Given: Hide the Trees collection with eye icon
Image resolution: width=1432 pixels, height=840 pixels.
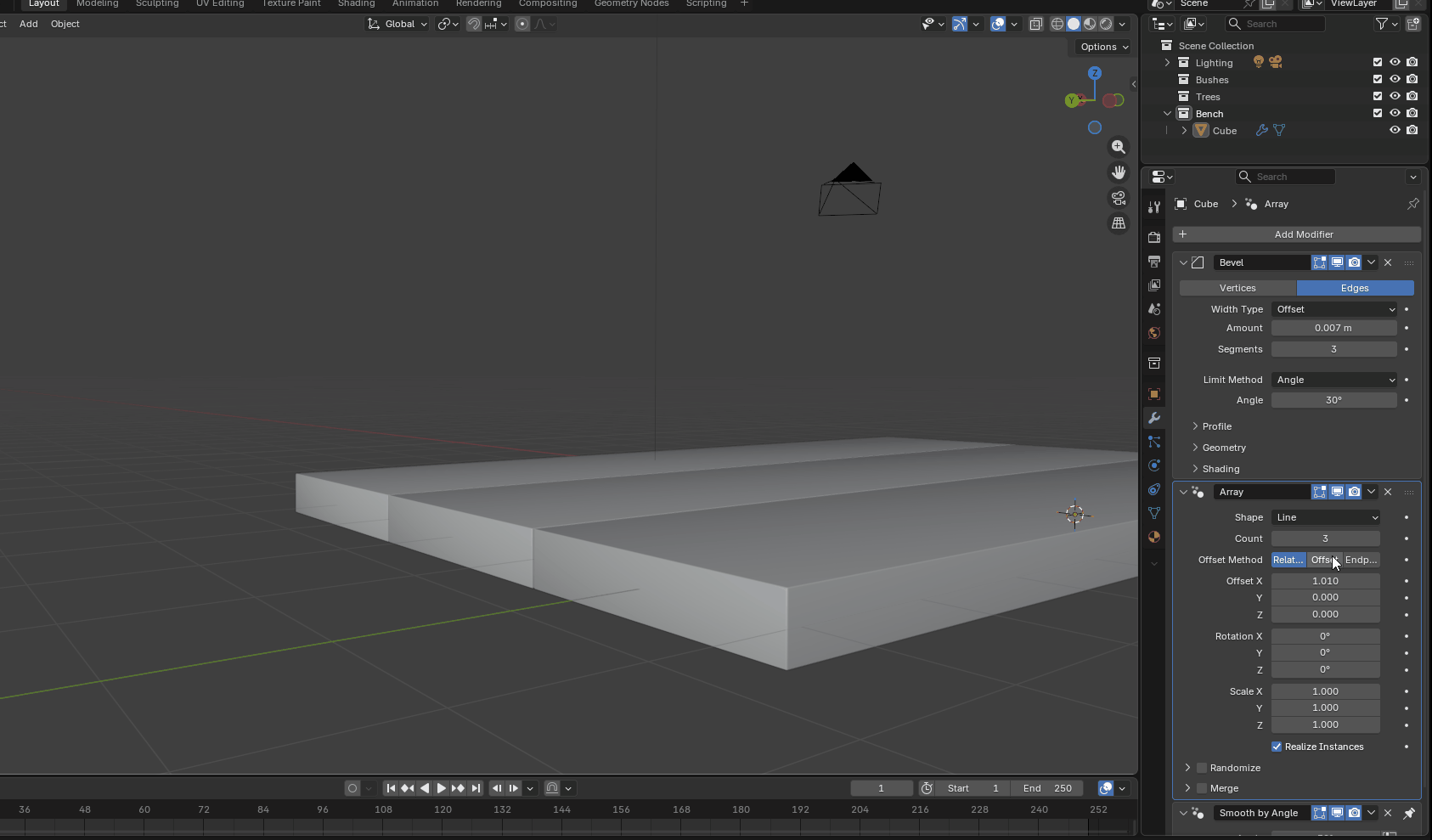Looking at the screenshot, I should pyautogui.click(x=1395, y=96).
